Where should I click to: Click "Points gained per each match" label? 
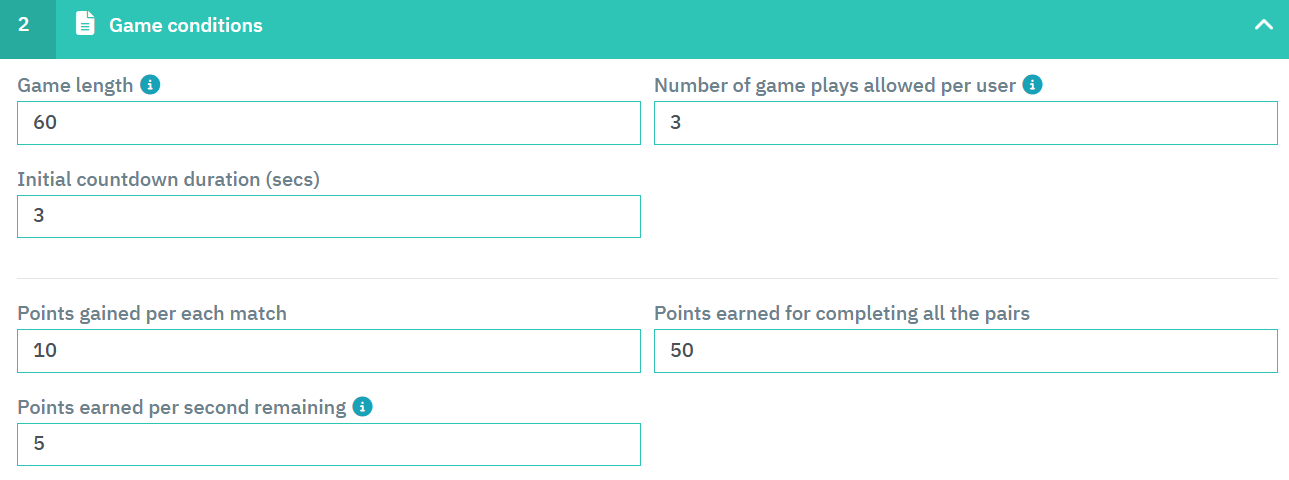[x=152, y=313]
